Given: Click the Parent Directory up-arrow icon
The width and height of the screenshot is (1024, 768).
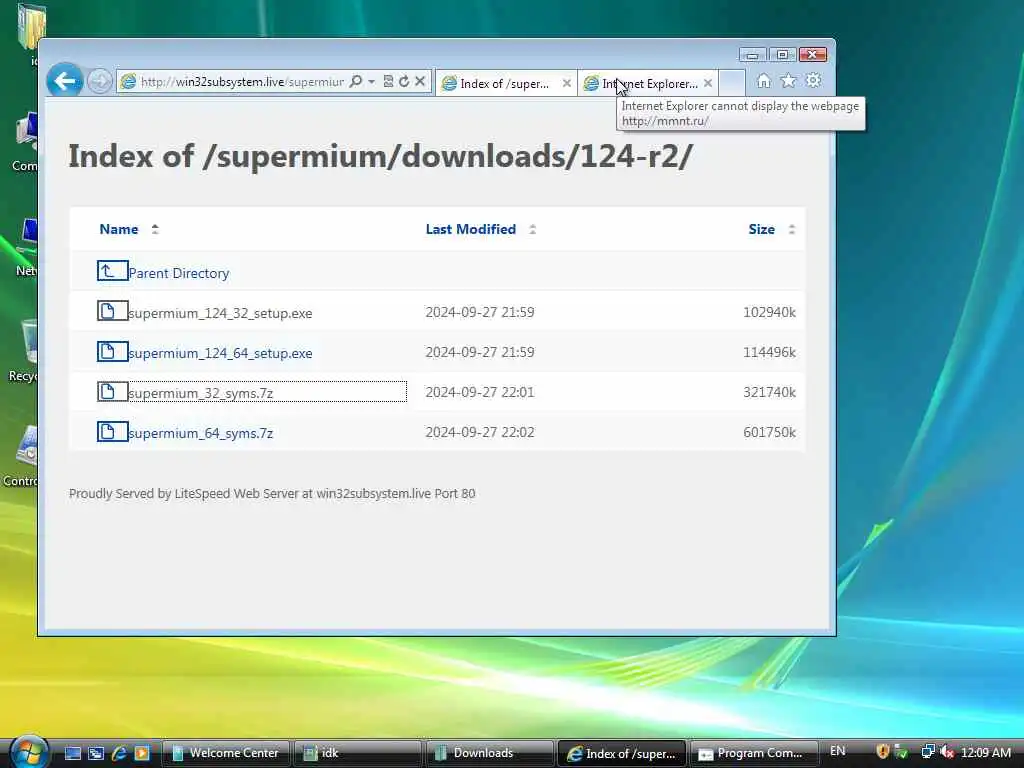Looking at the screenshot, I should 112,270.
